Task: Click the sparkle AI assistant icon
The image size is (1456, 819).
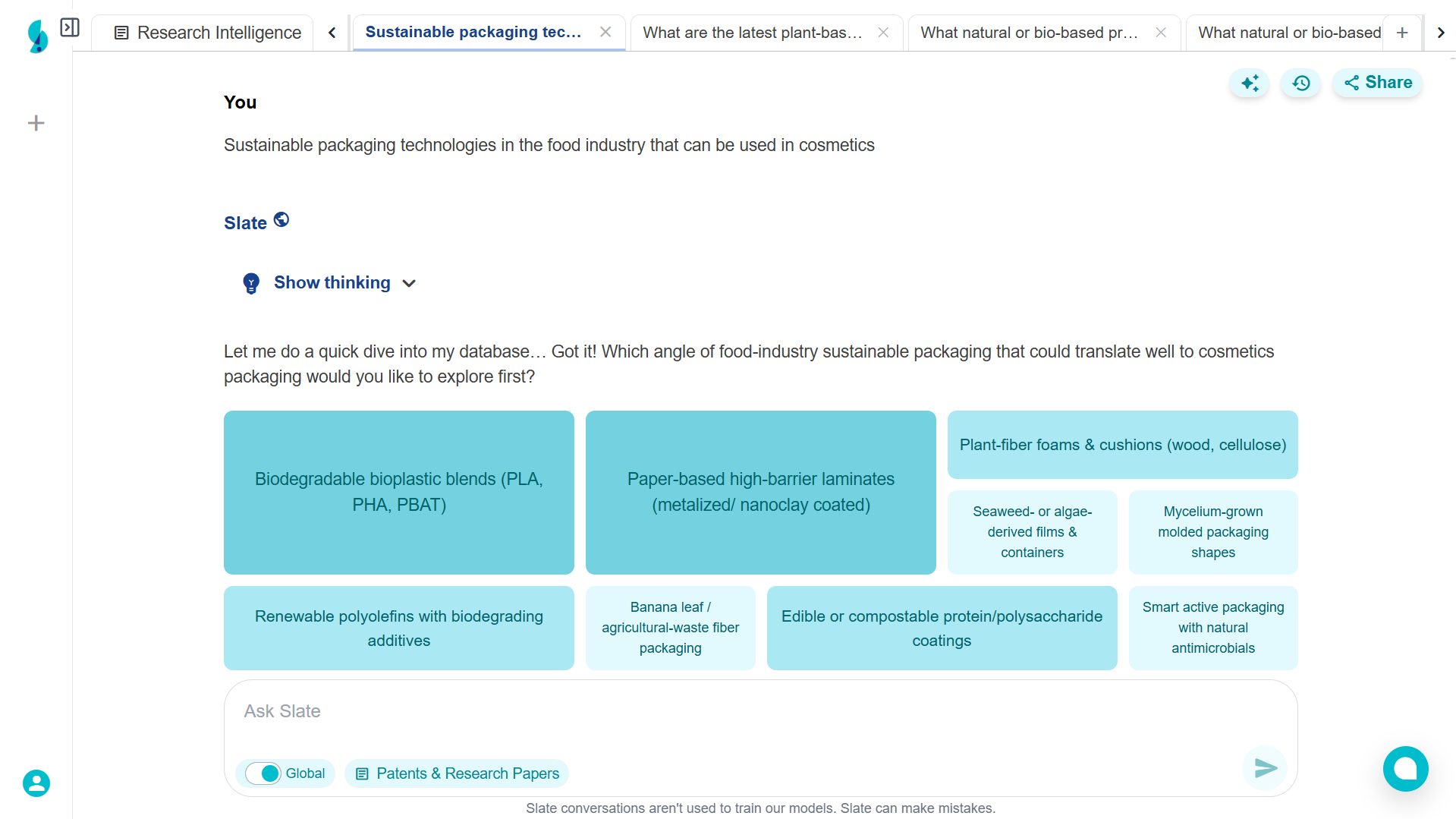Action: tap(1250, 83)
